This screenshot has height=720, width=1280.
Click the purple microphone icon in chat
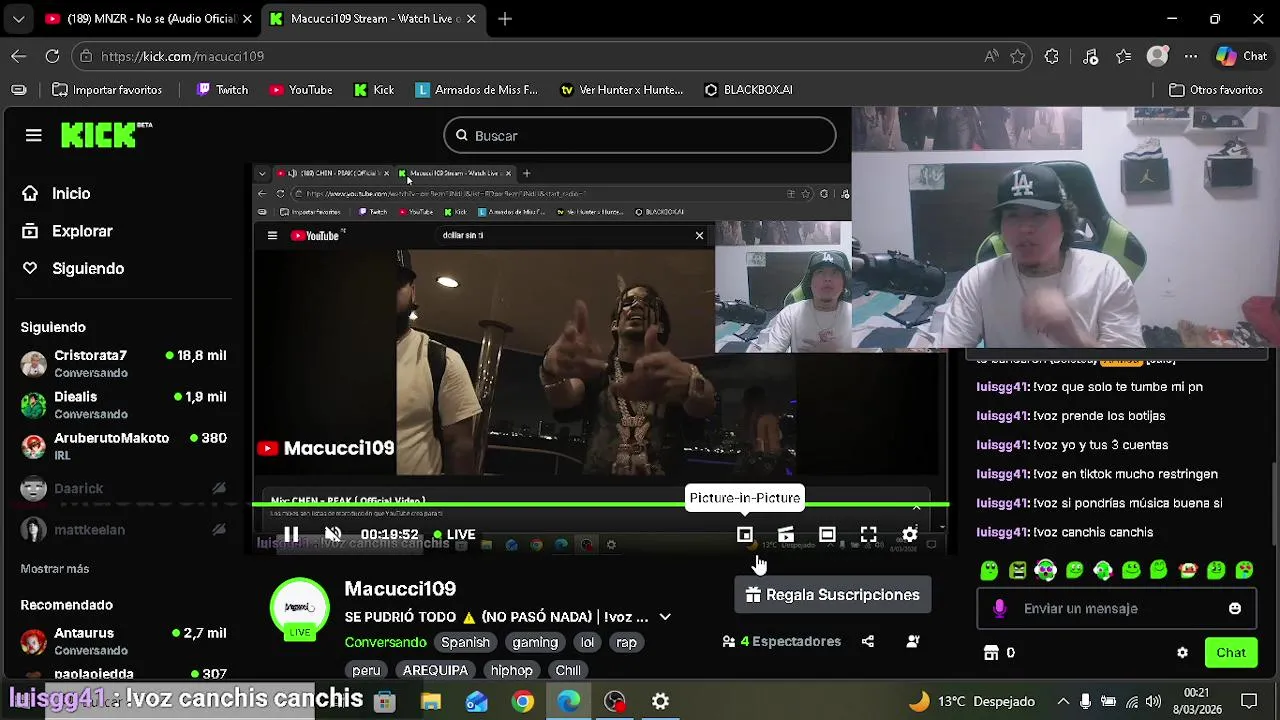click(999, 608)
